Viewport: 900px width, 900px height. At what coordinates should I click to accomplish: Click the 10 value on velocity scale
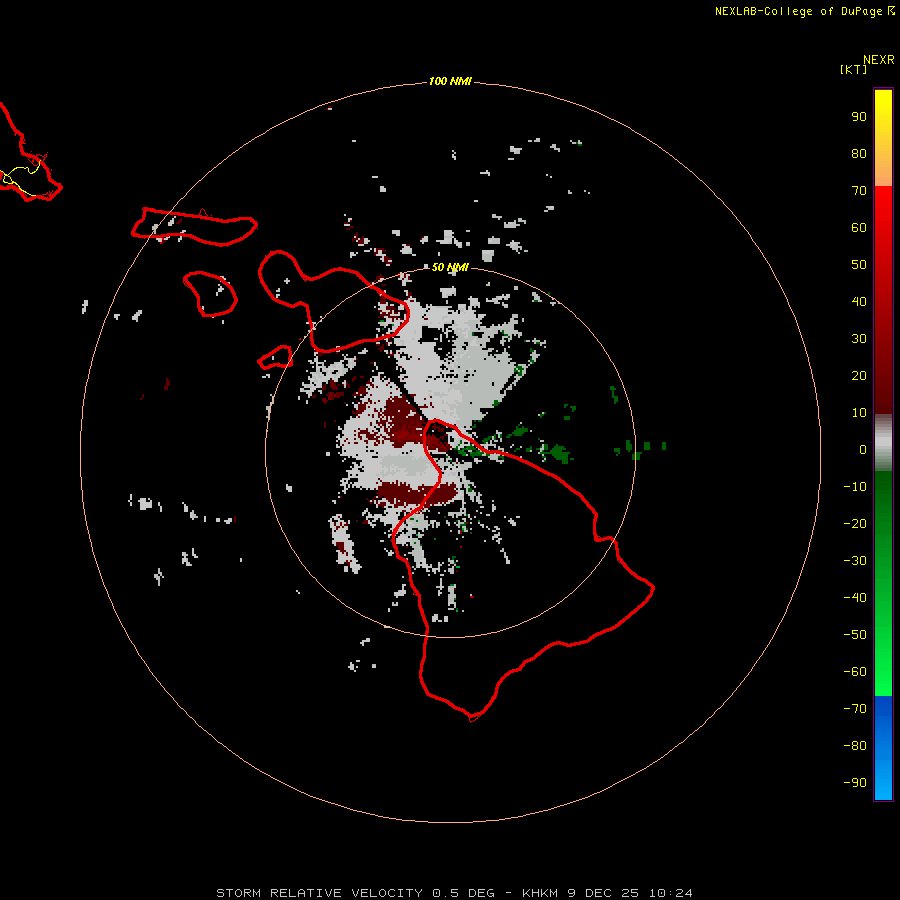(859, 413)
